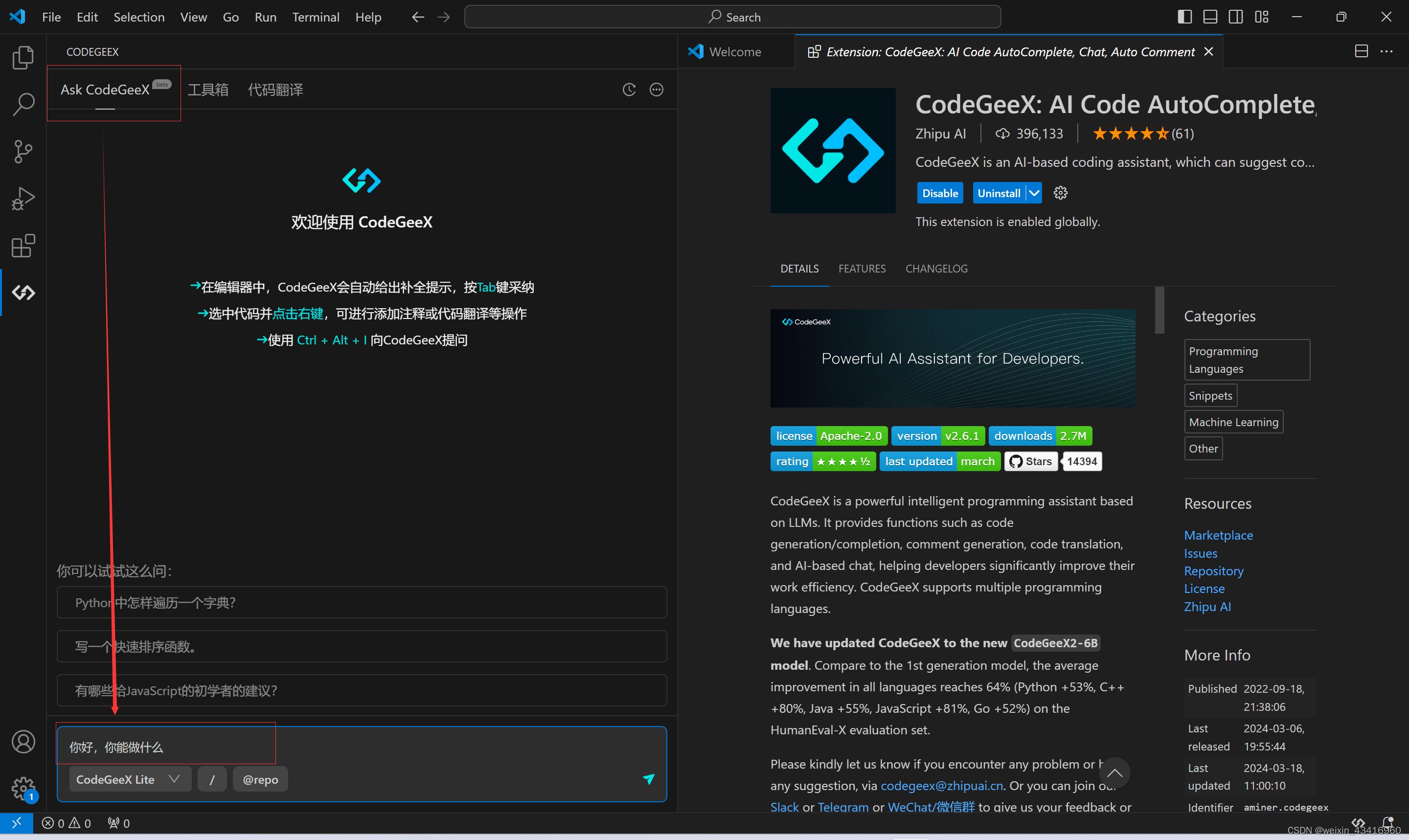The width and height of the screenshot is (1409, 840).
Task: Open the Help menu
Action: (368, 17)
